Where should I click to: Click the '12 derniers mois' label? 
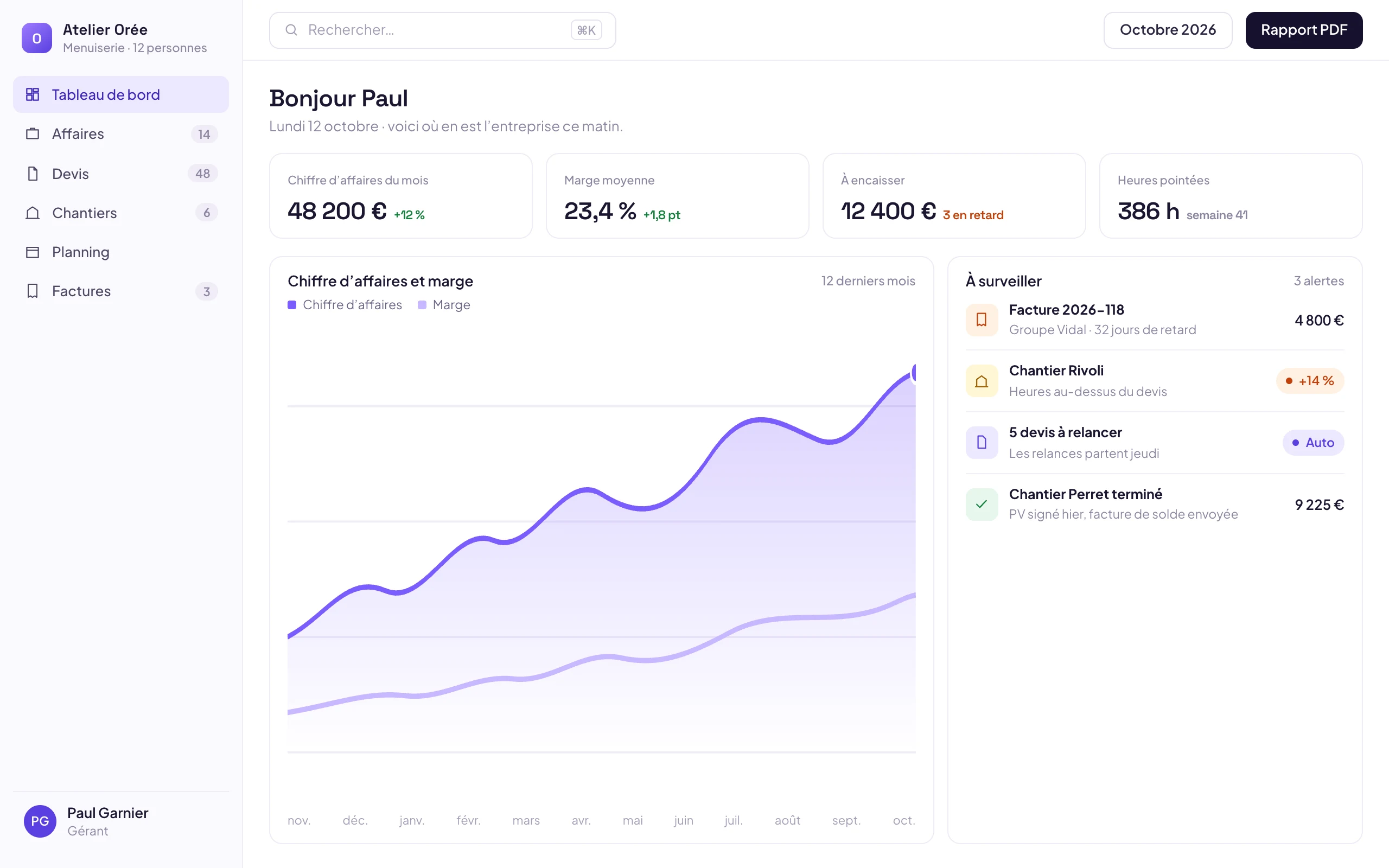(868, 280)
